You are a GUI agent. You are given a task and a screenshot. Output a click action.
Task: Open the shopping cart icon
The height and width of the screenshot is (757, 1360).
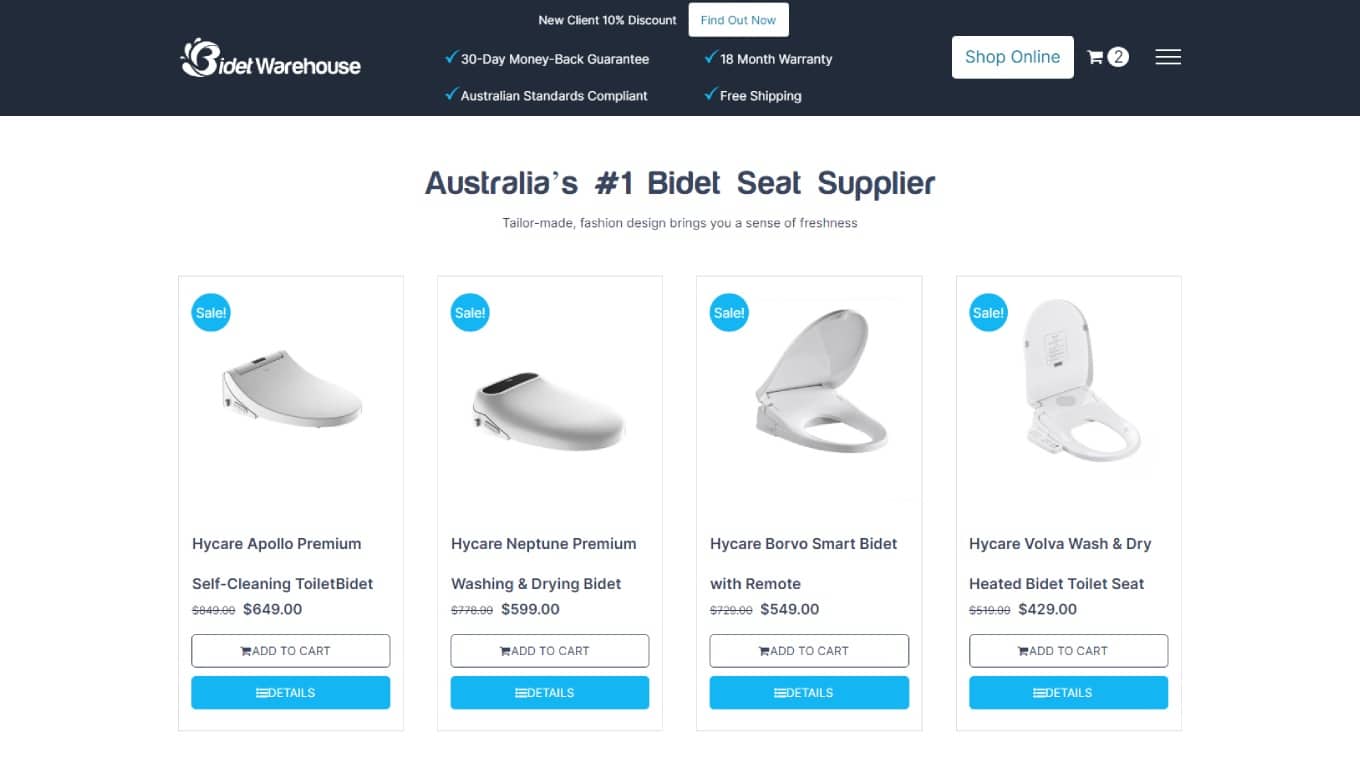[1096, 57]
